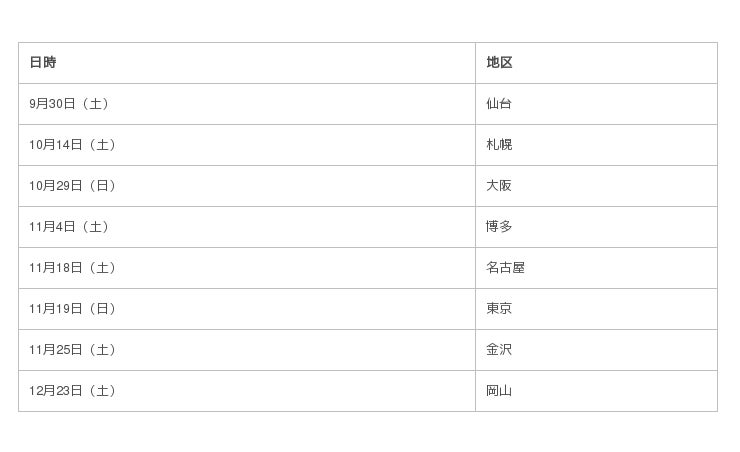Click the text 東京 in the table
Image resolution: width=740 pixels, height=452 pixels.
[x=499, y=309]
